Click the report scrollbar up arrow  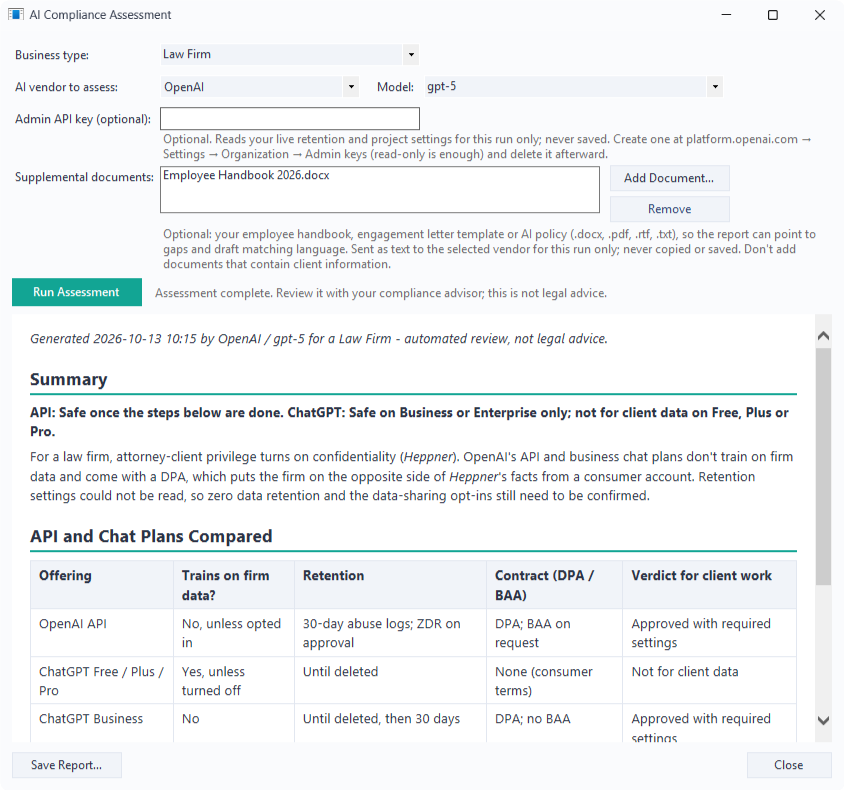[x=823, y=336]
